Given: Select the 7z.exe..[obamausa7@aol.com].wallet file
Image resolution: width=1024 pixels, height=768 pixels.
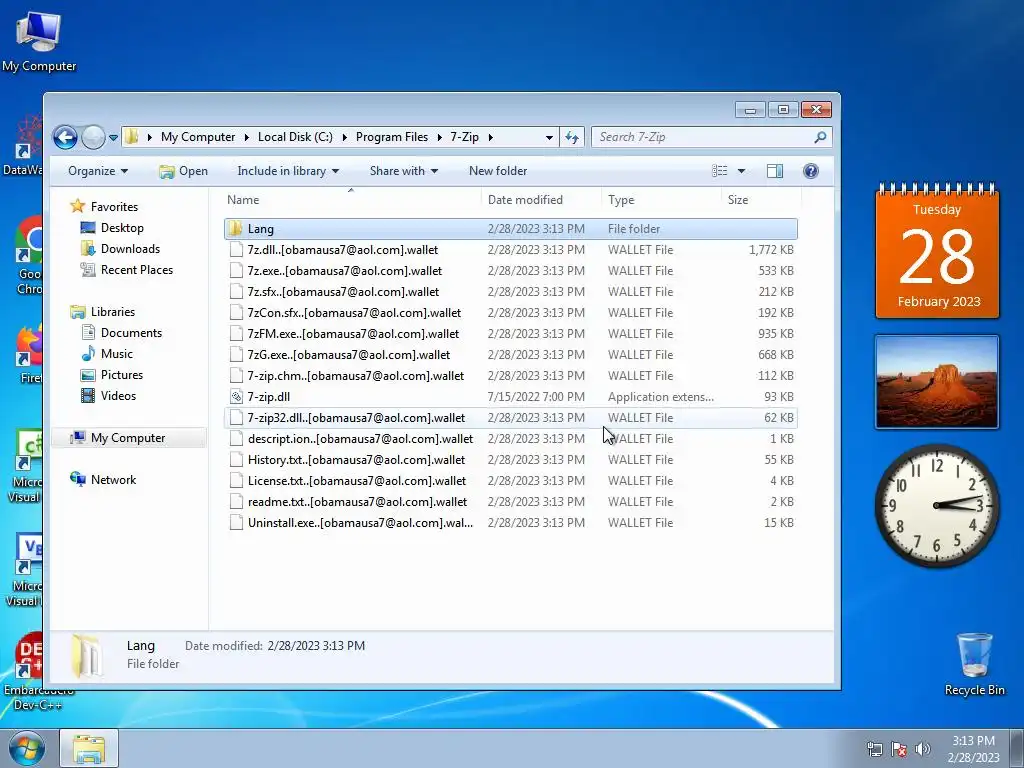Looking at the screenshot, I should click(x=511, y=271).
